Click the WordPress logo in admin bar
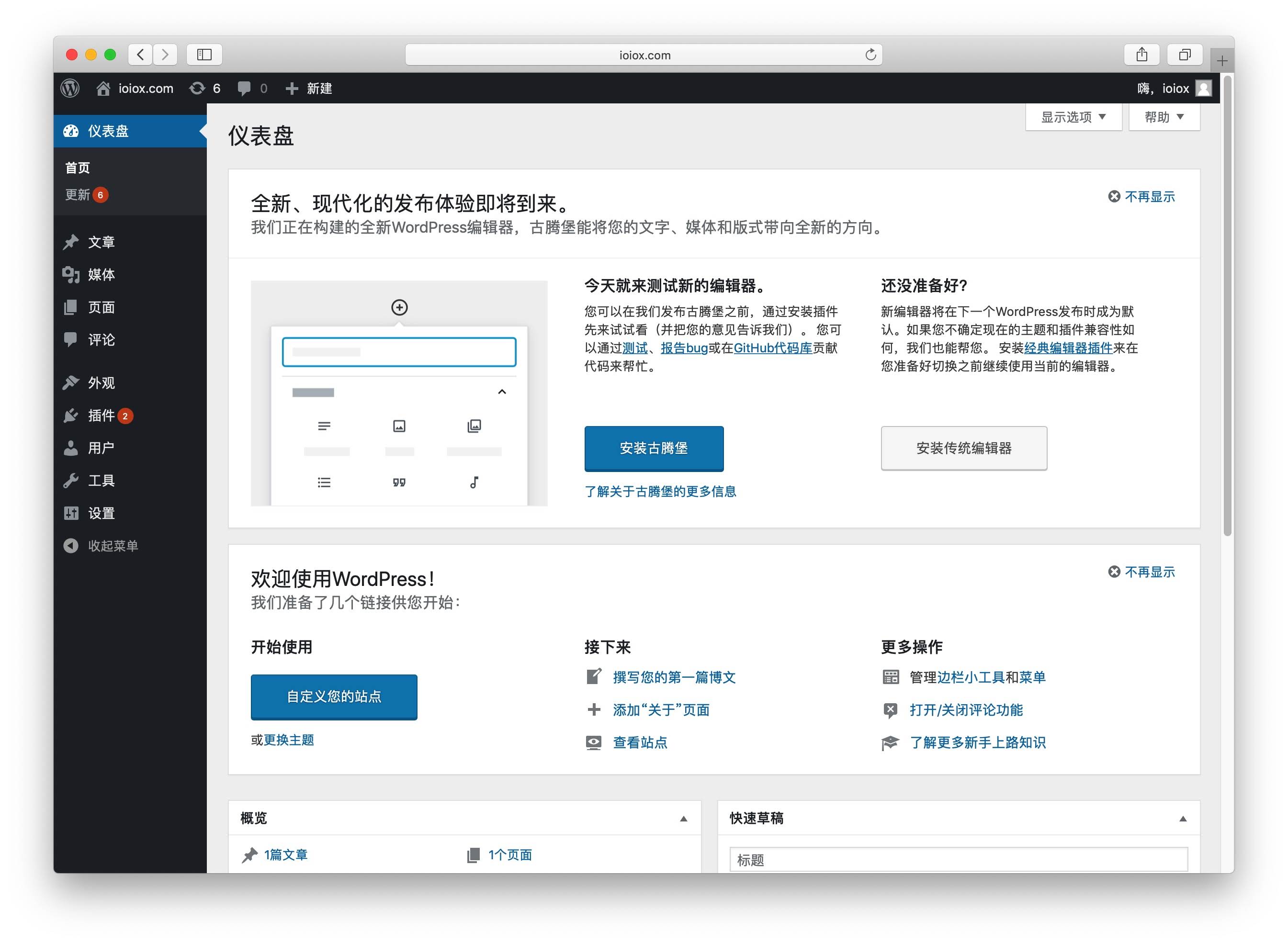This screenshot has height=944, width=1288. [70, 88]
